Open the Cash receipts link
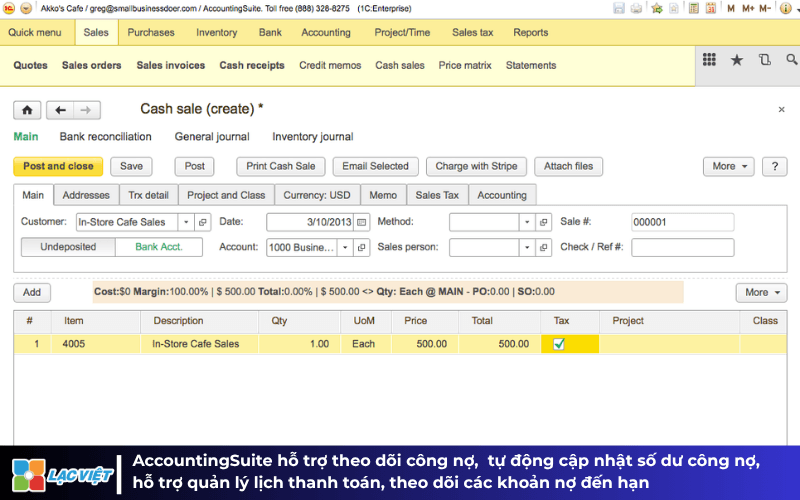This screenshot has width=800, height=500. 252,65
